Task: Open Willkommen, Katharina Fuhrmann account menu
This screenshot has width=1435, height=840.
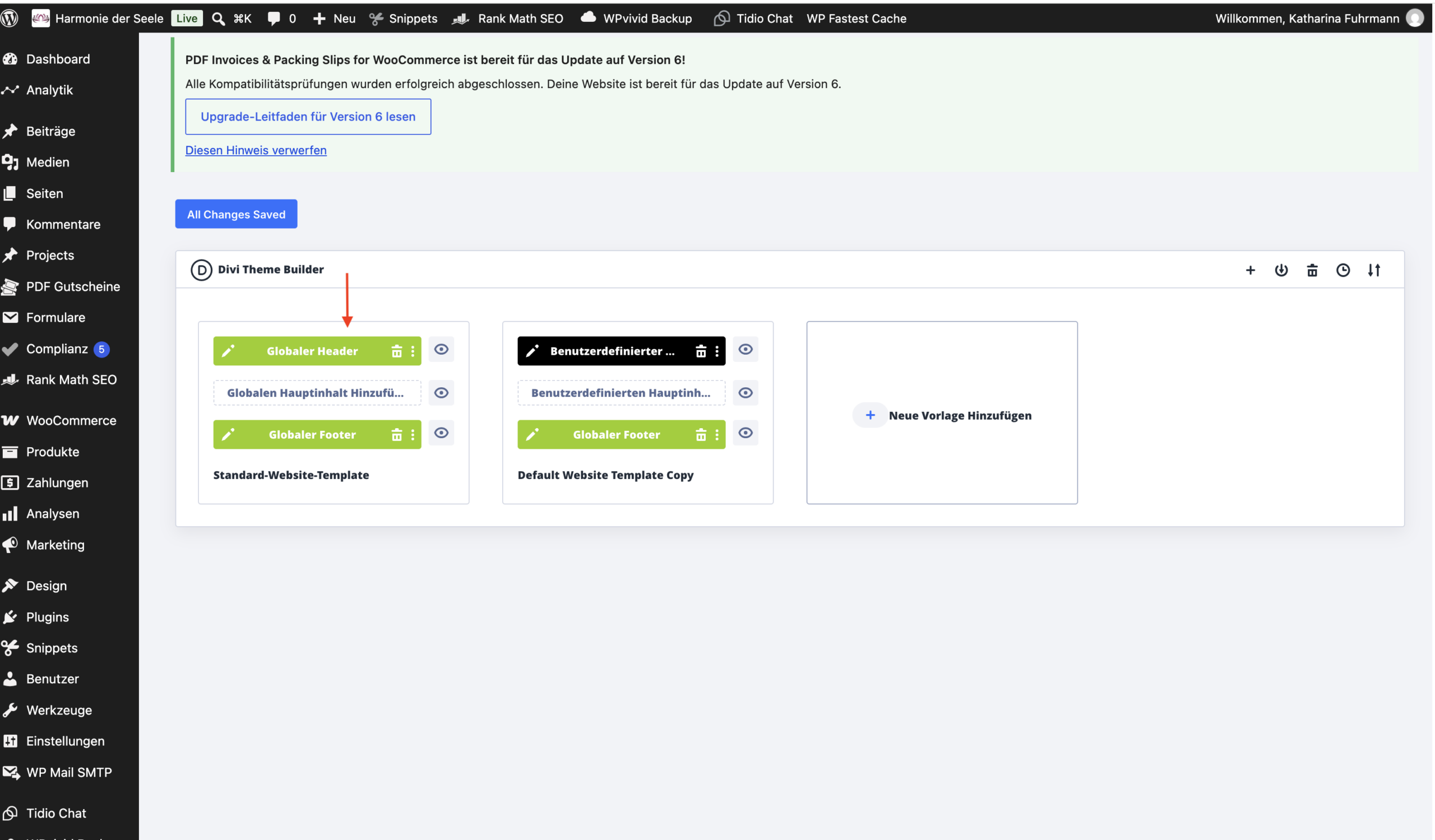Action: pyautogui.click(x=1319, y=19)
